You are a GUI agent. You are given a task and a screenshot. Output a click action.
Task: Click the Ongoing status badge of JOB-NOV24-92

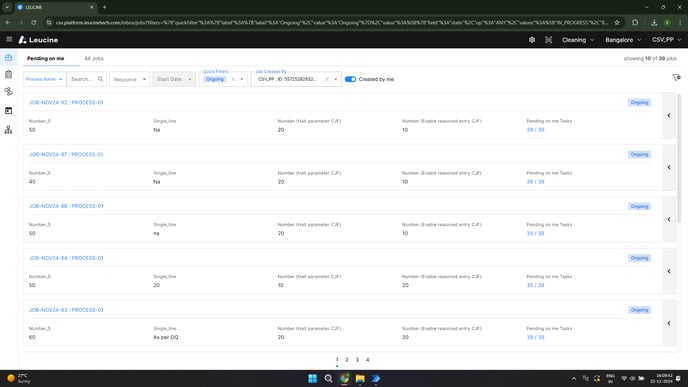pyautogui.click(x=639, y=103)
